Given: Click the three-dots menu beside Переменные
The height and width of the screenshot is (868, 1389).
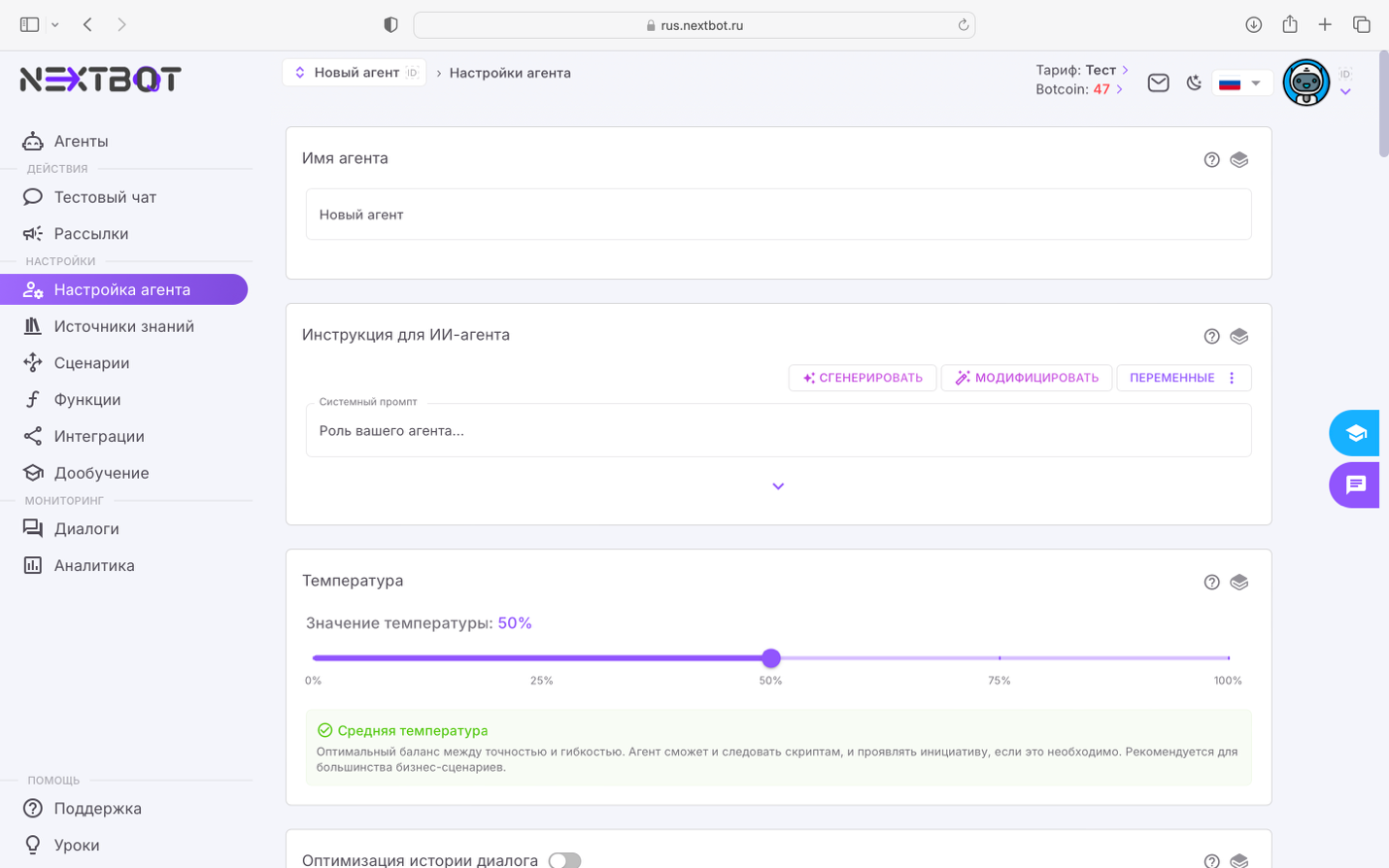Looking at the screenshot, I should tap(1232, 378).
